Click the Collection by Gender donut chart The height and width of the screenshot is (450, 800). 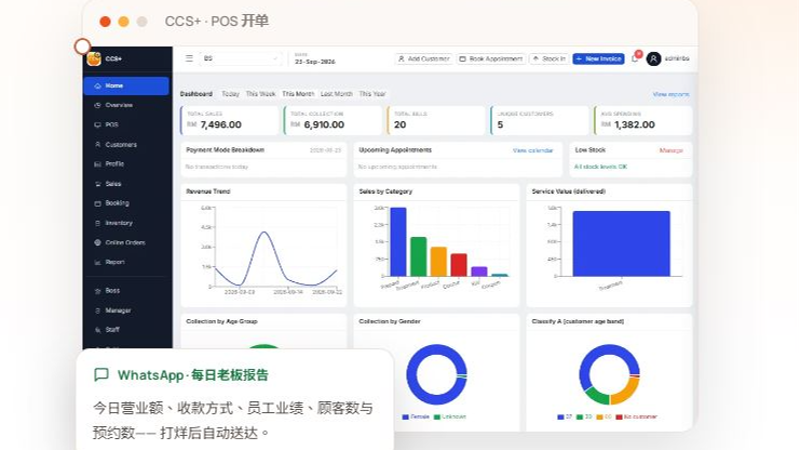(436, 374)
